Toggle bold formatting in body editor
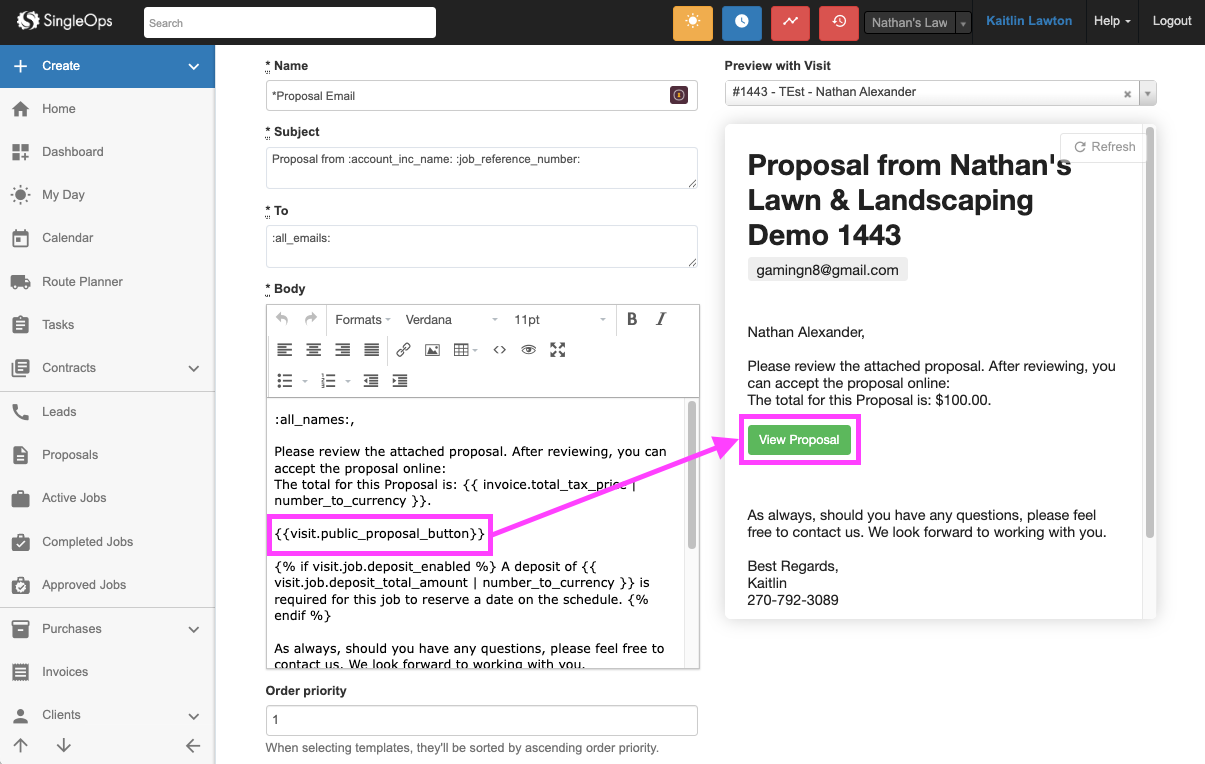Screen dimensions: 1205x764 pos(632,319)
